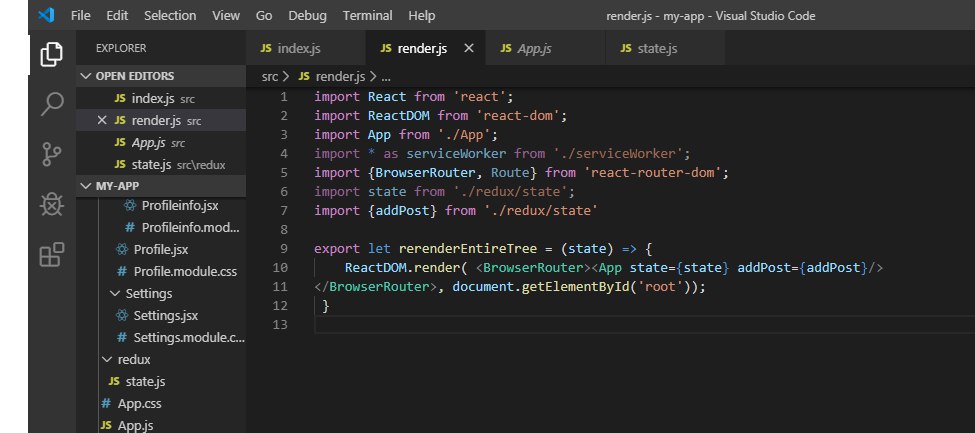This screenshot has width=975, height=433.
Task: Open the Search view icon
Action: click(51, 104)
